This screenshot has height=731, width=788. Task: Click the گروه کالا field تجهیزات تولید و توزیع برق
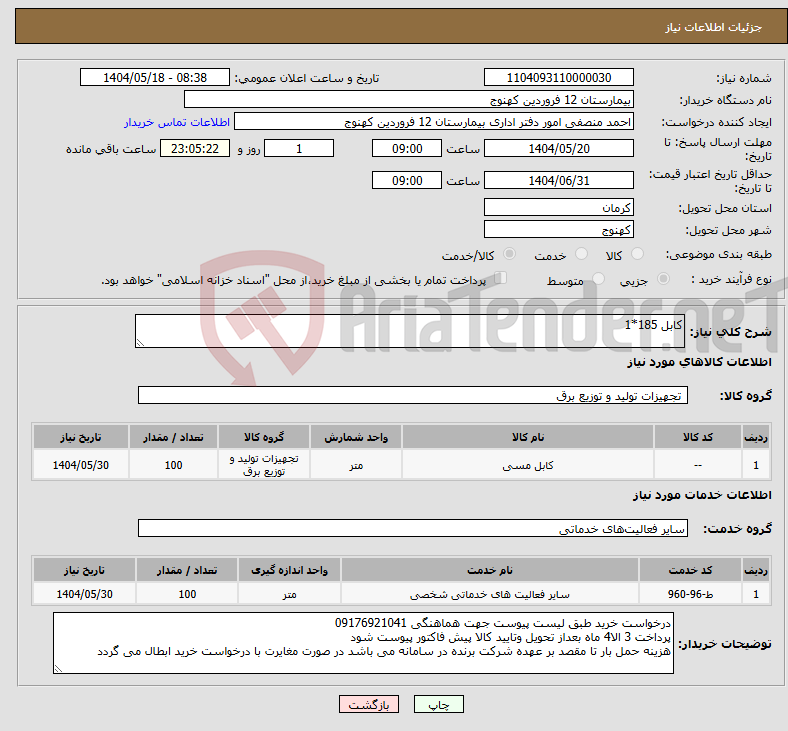point(413,395)
